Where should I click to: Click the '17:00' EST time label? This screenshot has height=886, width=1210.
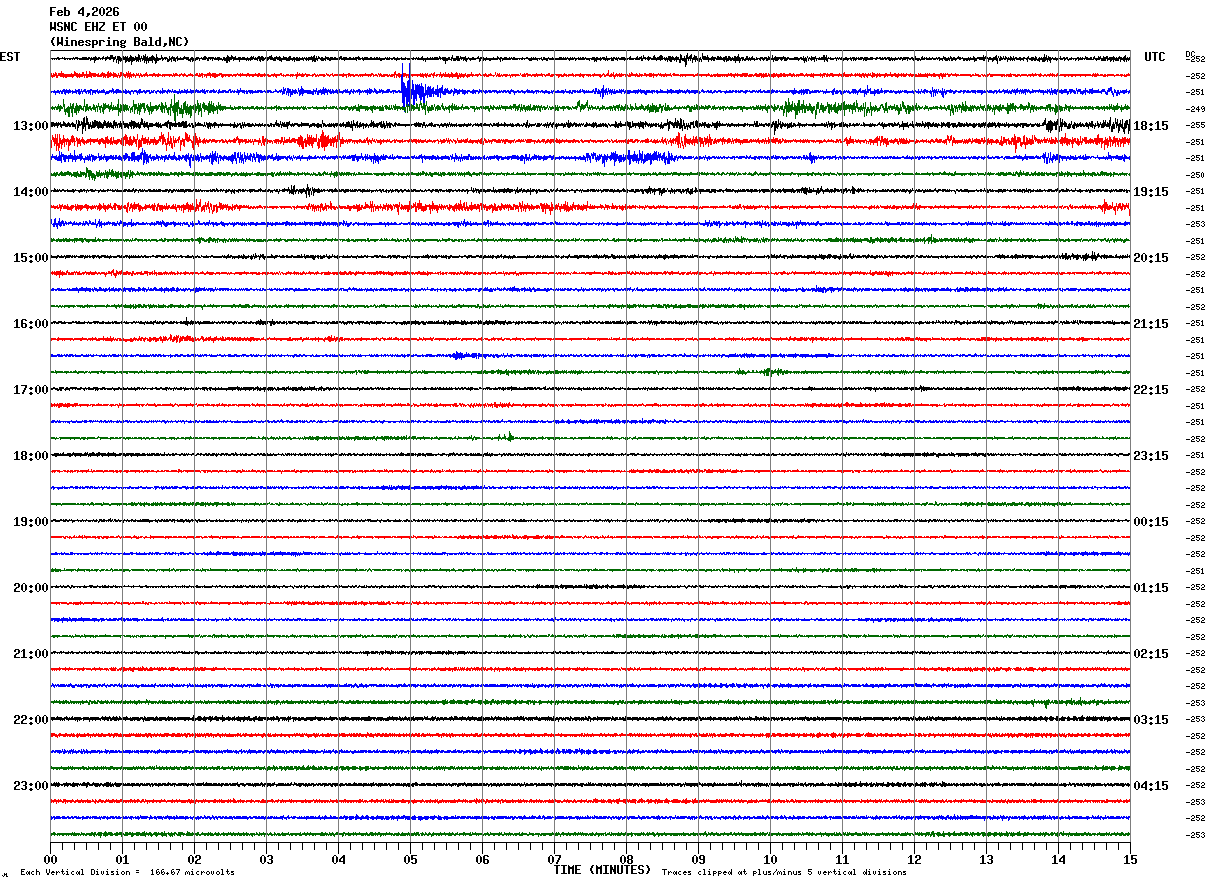31,390
